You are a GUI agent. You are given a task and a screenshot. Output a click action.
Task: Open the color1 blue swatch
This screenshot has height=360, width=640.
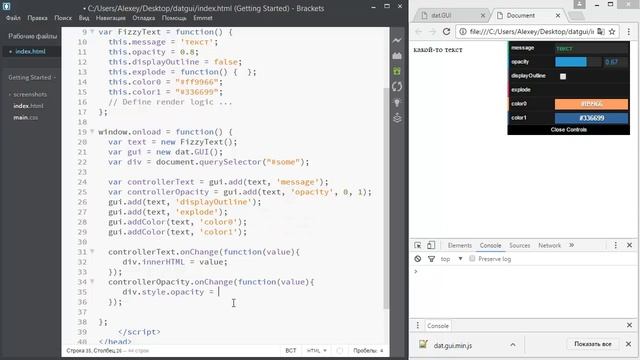point(591,118)
